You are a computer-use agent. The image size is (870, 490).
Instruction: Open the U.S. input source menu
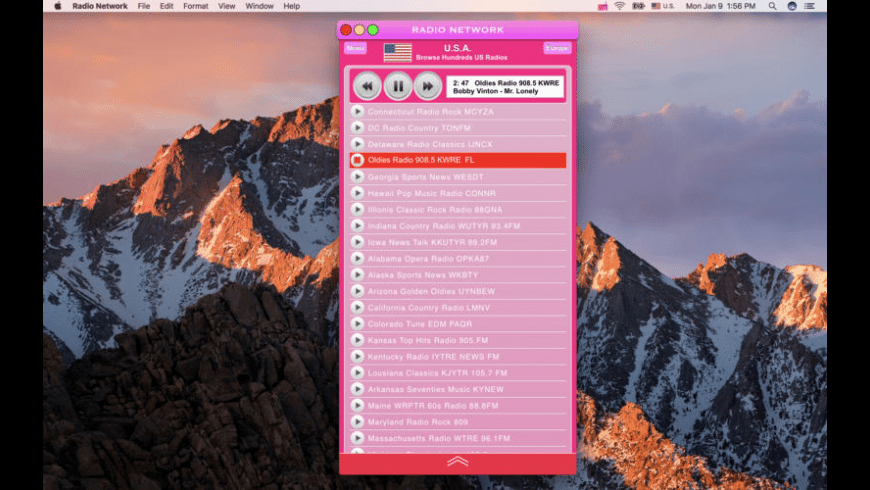tap(663, 6)
